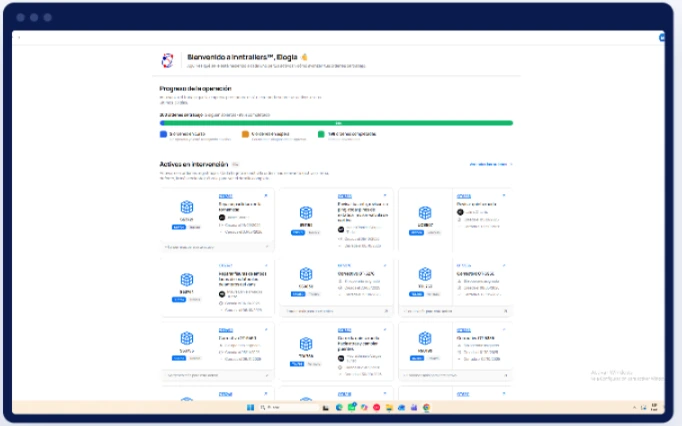Screen dimensions: 682x426
Task: Click the cube icon in third-row middle card
Action: pos(306,344)
